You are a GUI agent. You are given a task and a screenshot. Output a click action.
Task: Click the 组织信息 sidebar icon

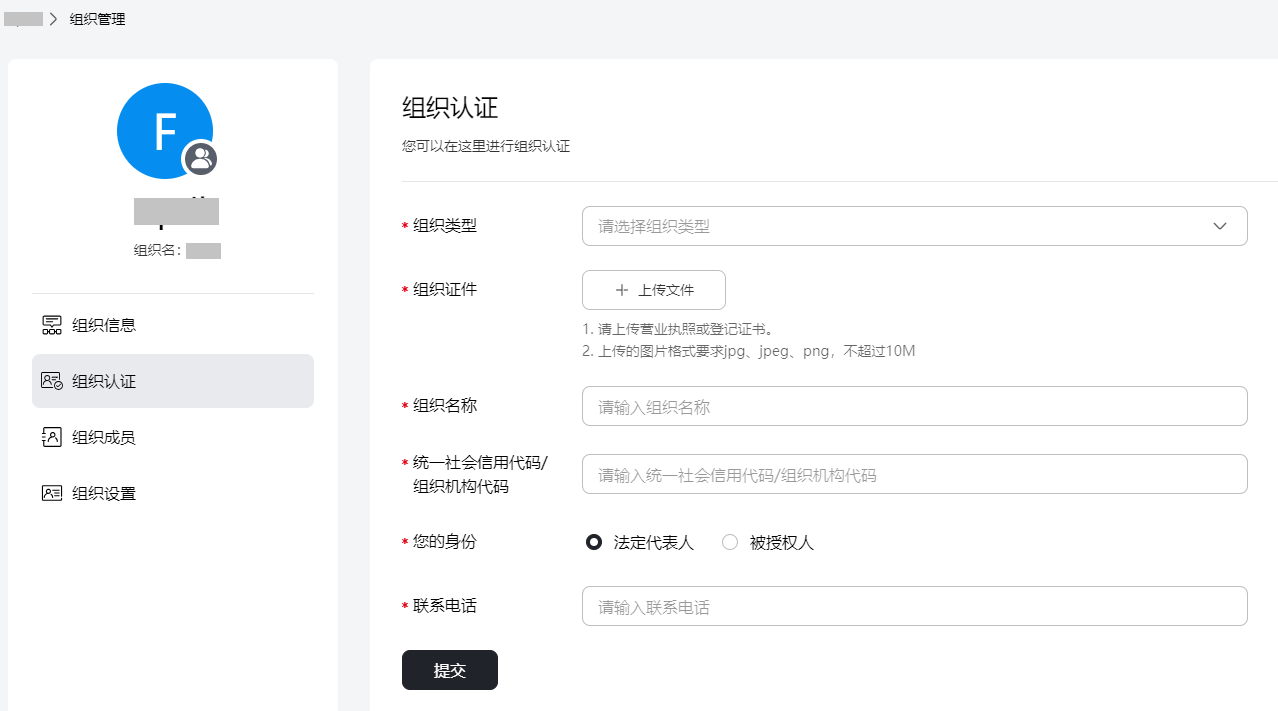tap(52, 325)
